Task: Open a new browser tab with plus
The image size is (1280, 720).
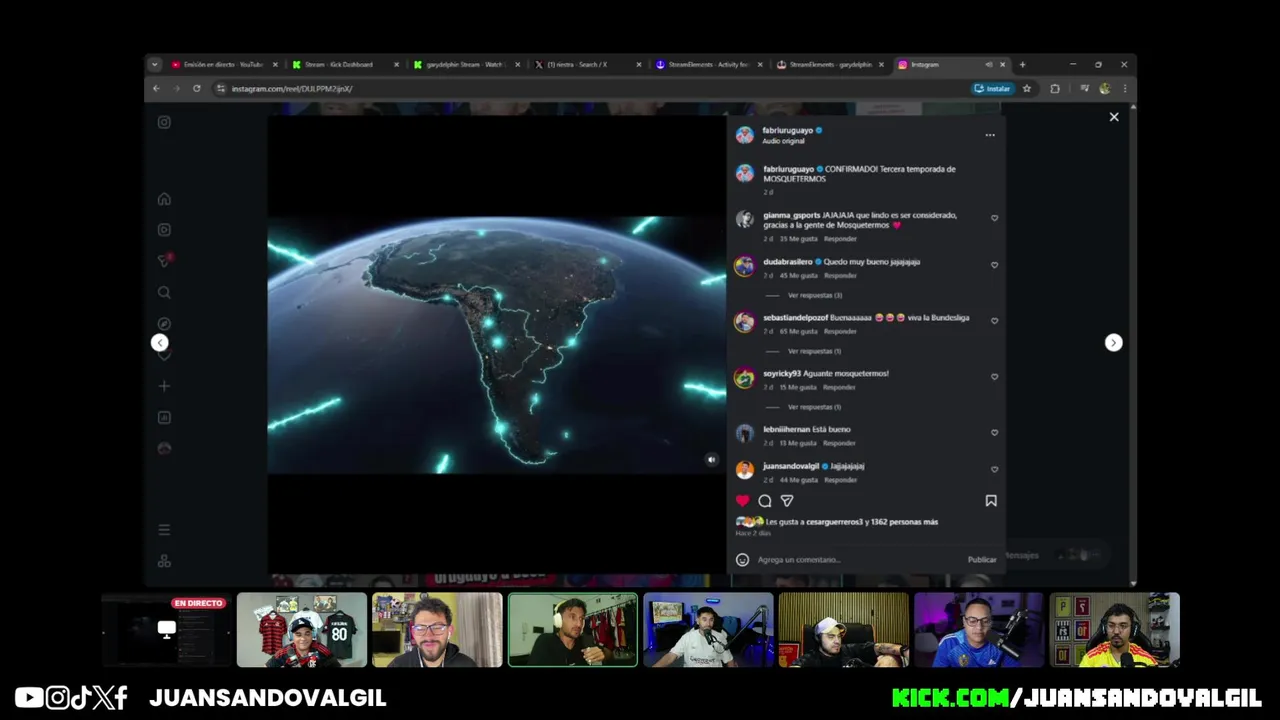Action: click(x=1022, y=65)
